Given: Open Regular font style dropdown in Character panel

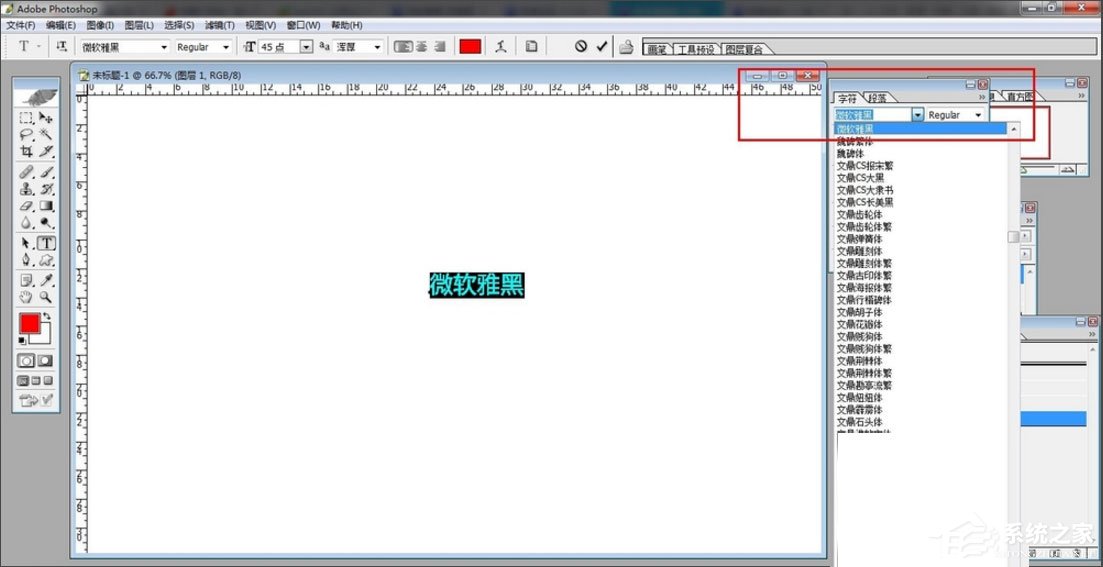Looking at the screenshot, I should (x=978, y=115).
